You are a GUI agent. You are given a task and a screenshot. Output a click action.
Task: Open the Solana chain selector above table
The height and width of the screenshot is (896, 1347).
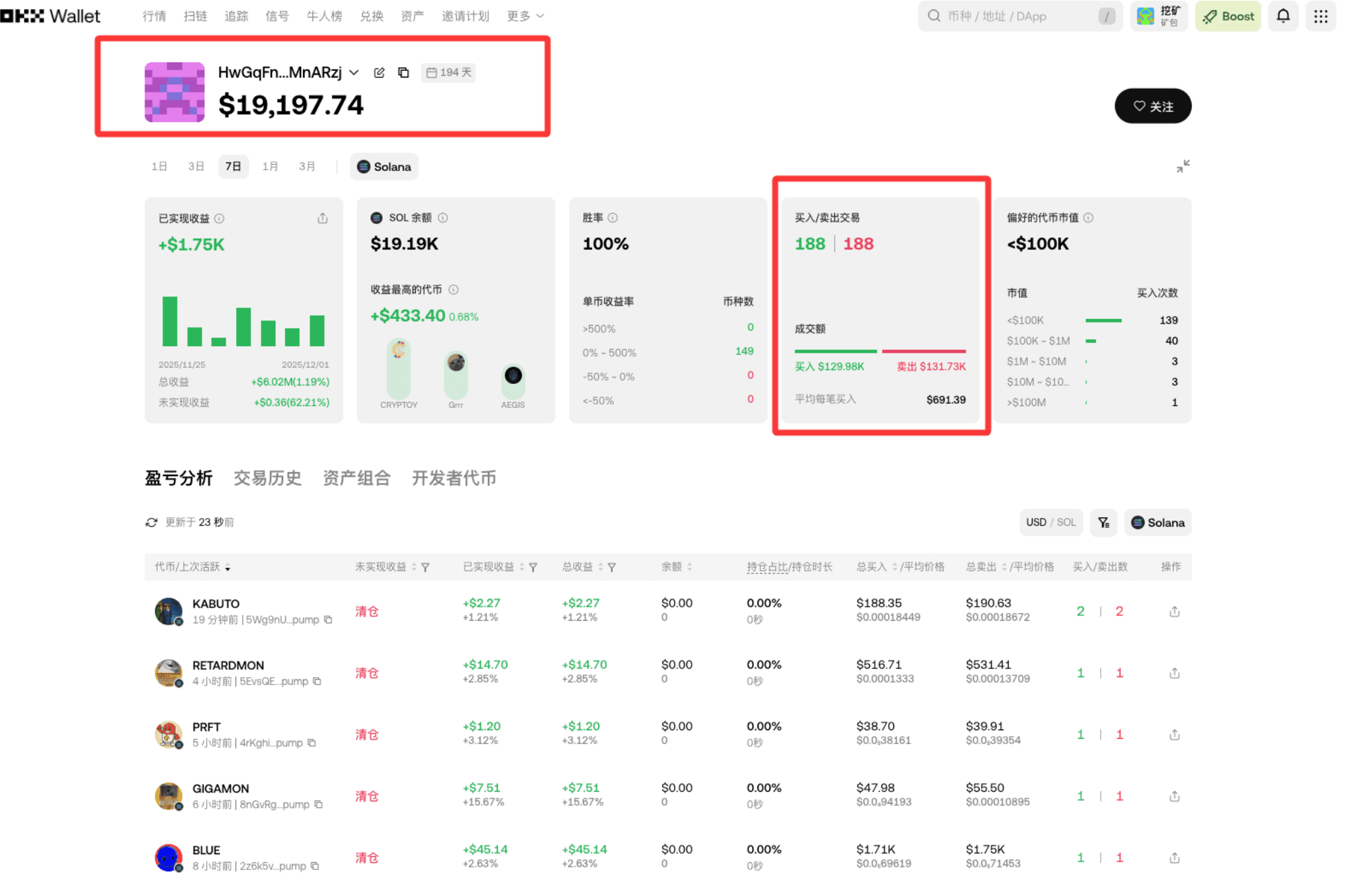point(1157,523)
